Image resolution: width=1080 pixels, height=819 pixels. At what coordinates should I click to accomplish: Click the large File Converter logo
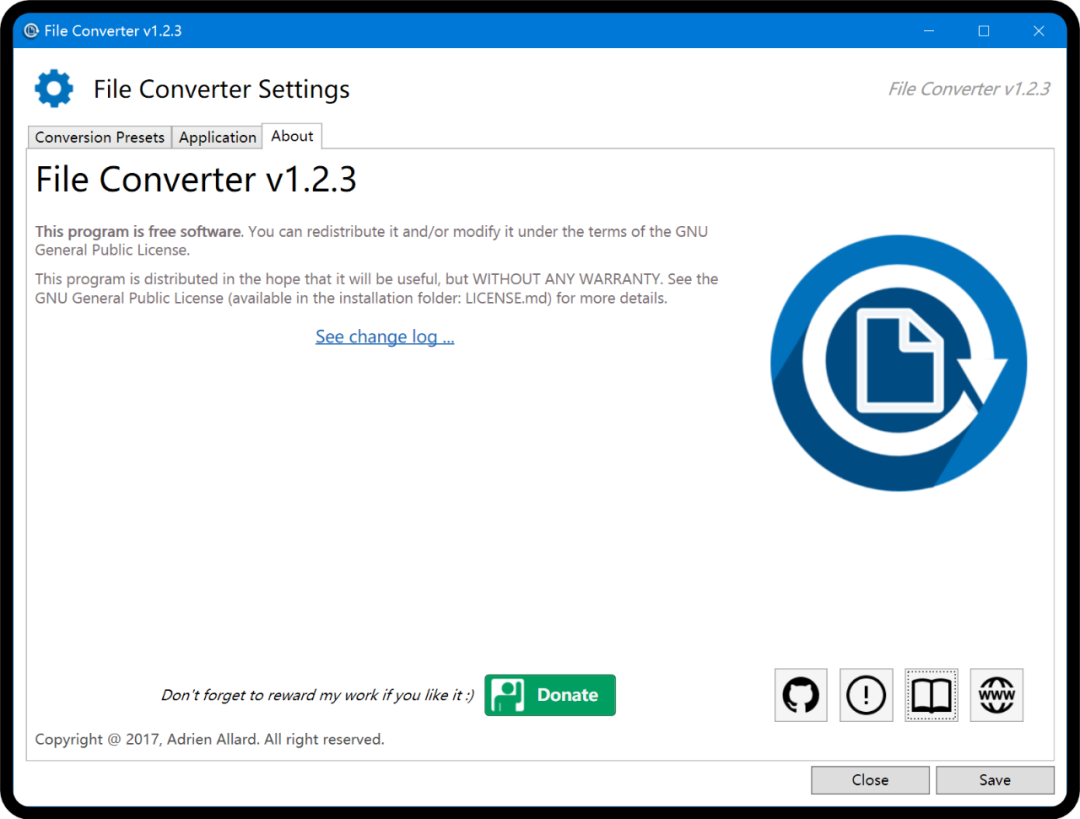tap(898, 363)
